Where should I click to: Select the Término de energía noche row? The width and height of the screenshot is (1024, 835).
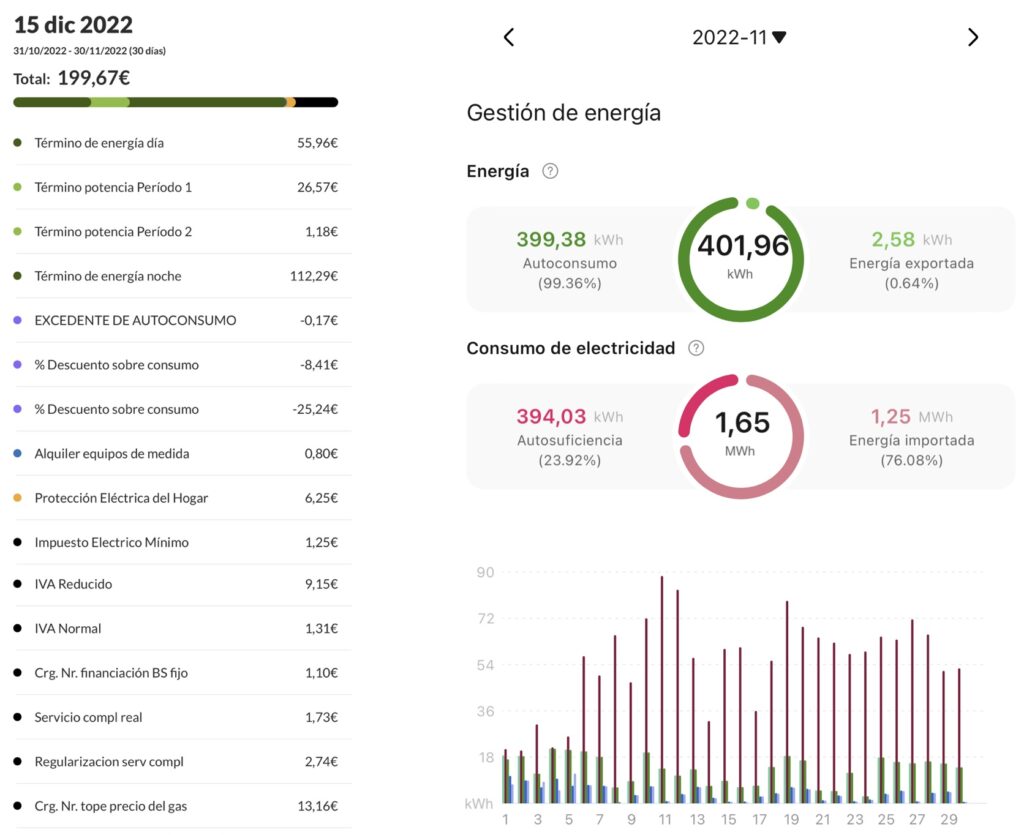[175, 276]
